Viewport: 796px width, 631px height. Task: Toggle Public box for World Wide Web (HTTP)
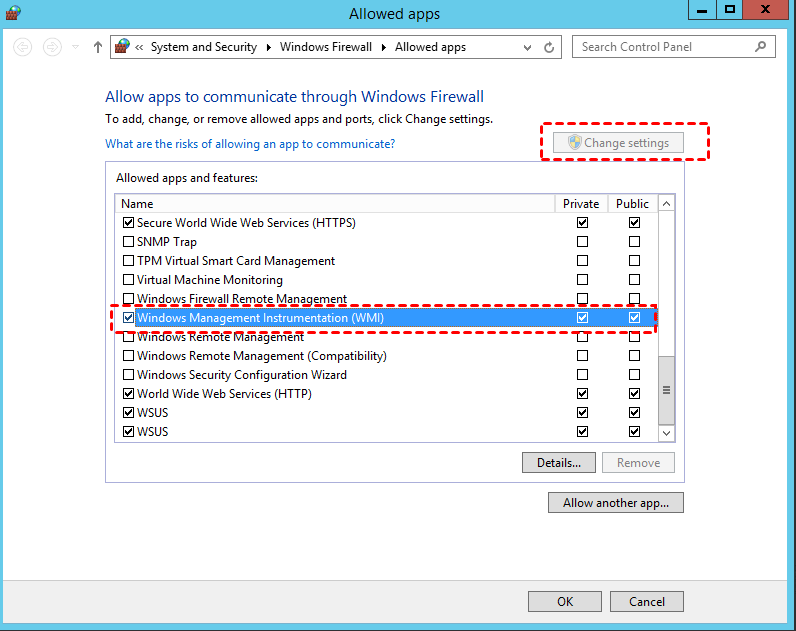click(x=634, y=393)
